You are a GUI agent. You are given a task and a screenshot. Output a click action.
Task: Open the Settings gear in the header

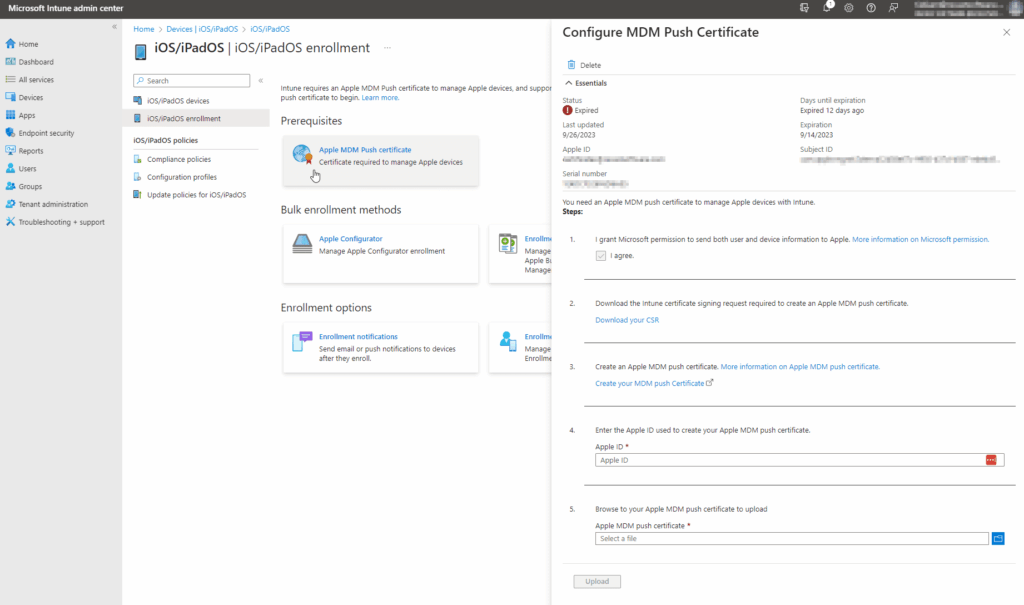[x=849, y=7]
